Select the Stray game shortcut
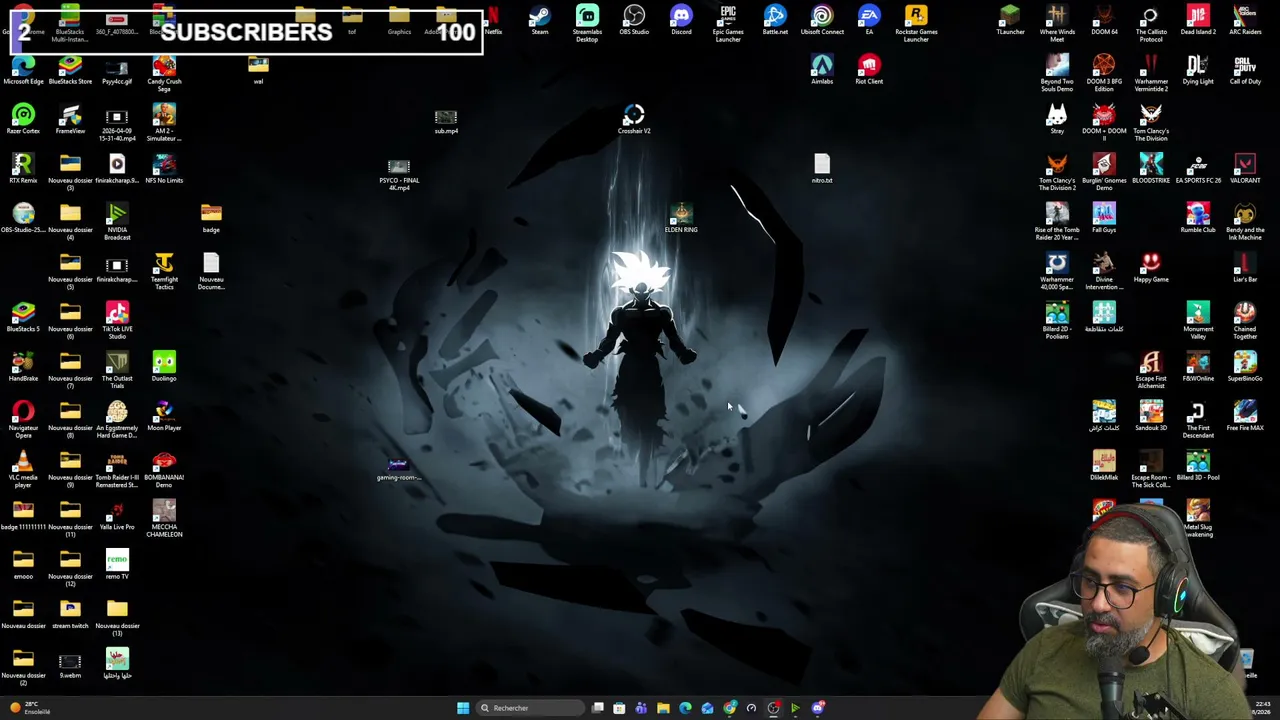 pos(1057,120)
